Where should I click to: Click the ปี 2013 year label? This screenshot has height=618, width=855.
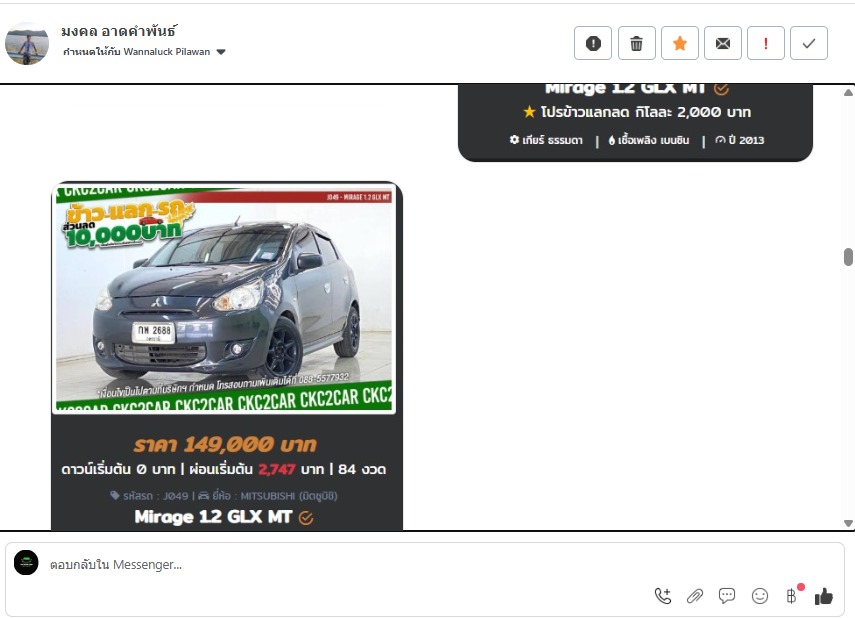[739, 140]
